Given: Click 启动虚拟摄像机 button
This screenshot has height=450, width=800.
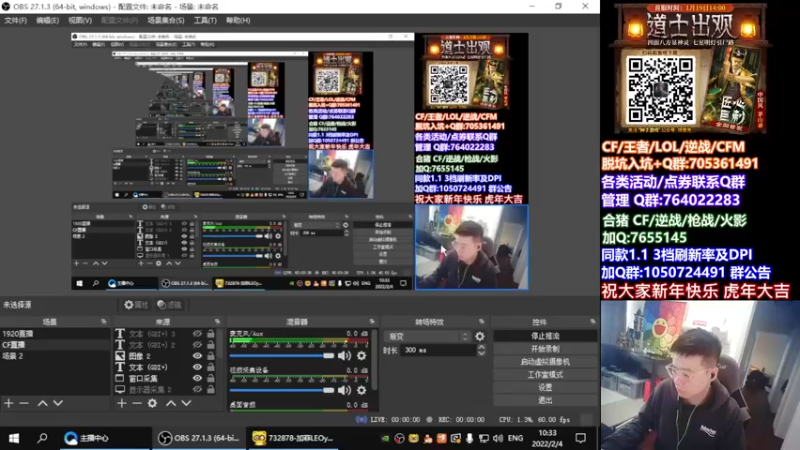Looking at the screenshot, I should 545,361.
